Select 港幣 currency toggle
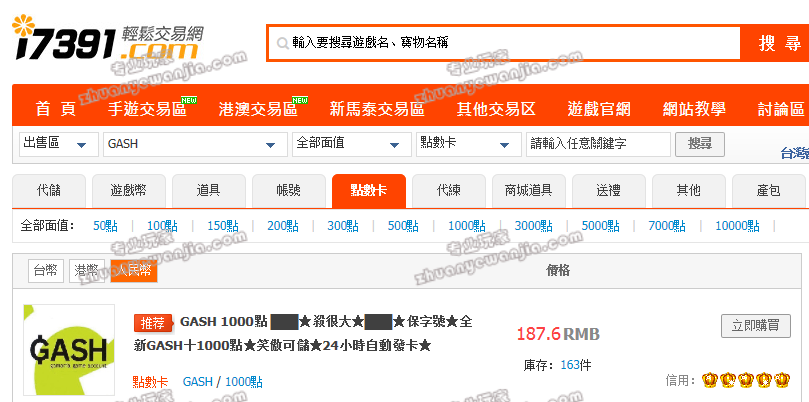The width and height of the screenshot is (809, 402). [87, 271]
